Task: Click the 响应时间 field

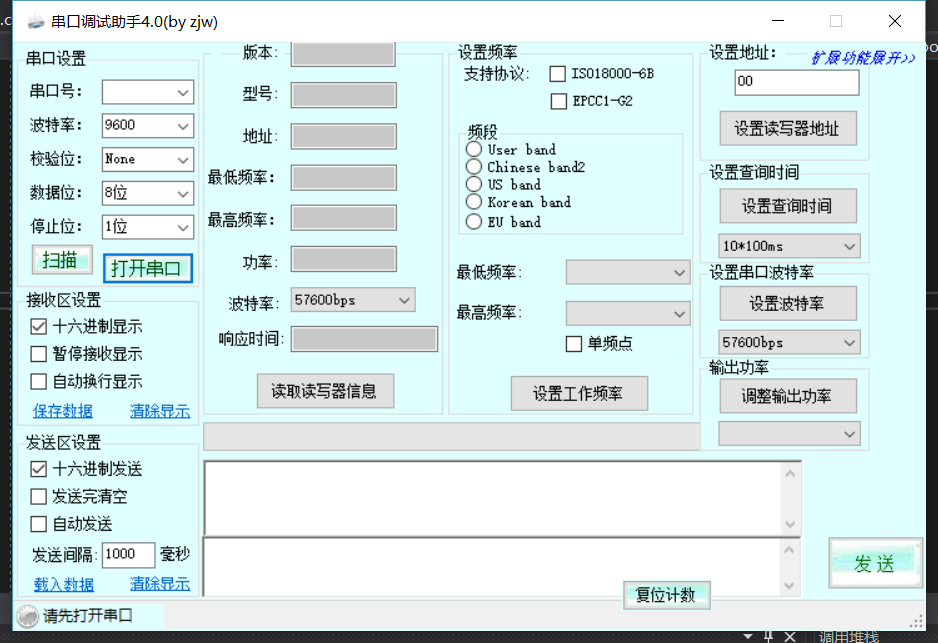Action: [x=364, y=339]
